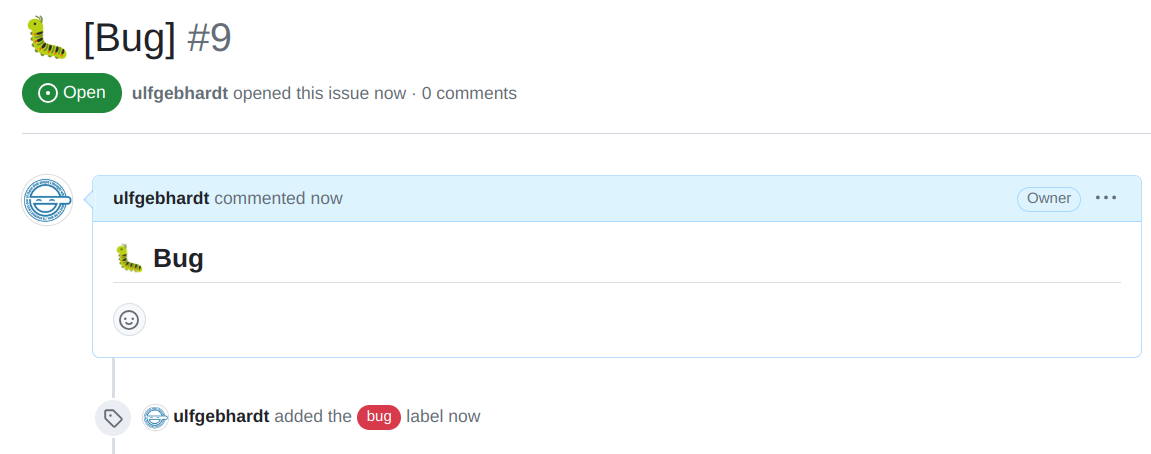
Task: Click the green Open status badge text
Action: (84, 93)
